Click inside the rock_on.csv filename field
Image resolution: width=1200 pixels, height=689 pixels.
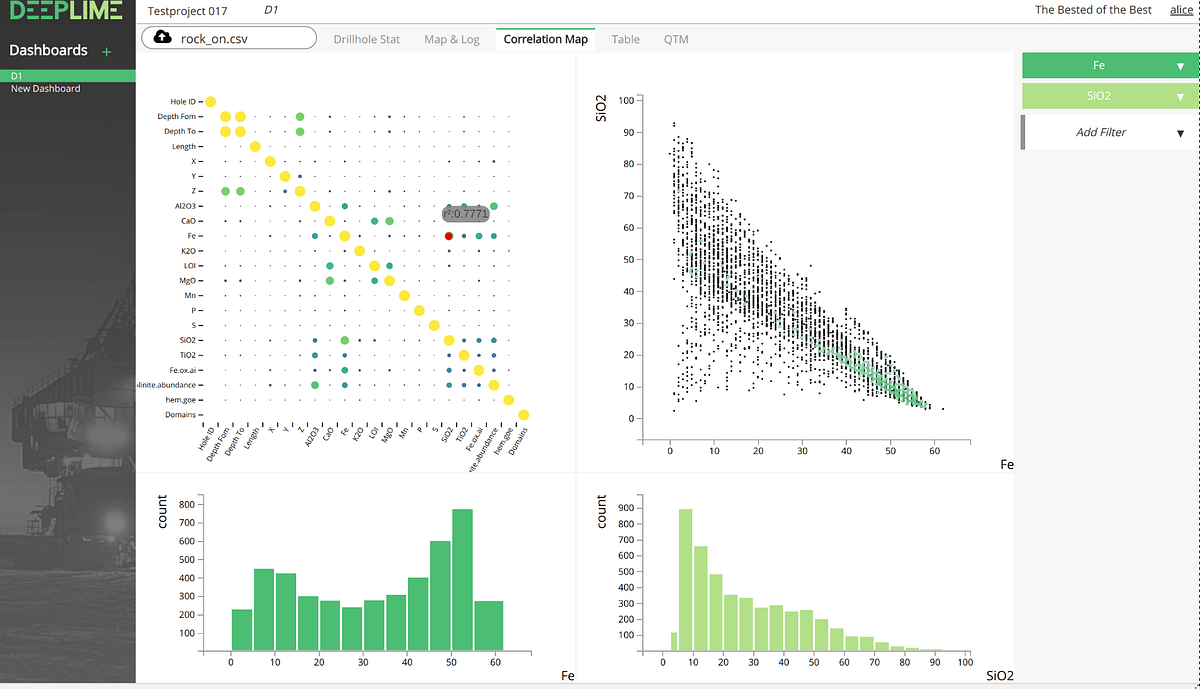pyautogui.click(x=230, y=37)
